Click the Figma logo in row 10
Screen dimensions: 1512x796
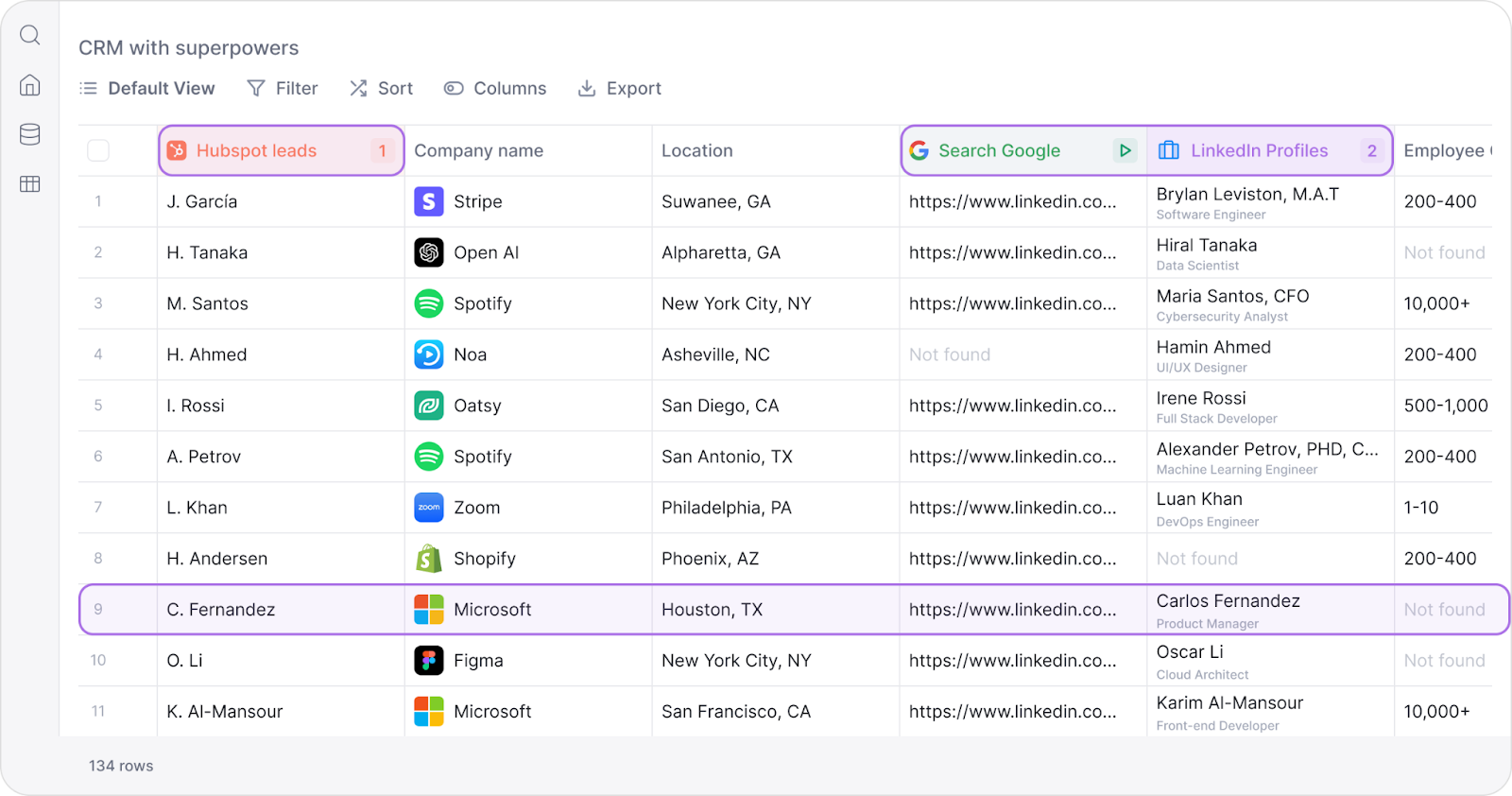coord(429,661)
